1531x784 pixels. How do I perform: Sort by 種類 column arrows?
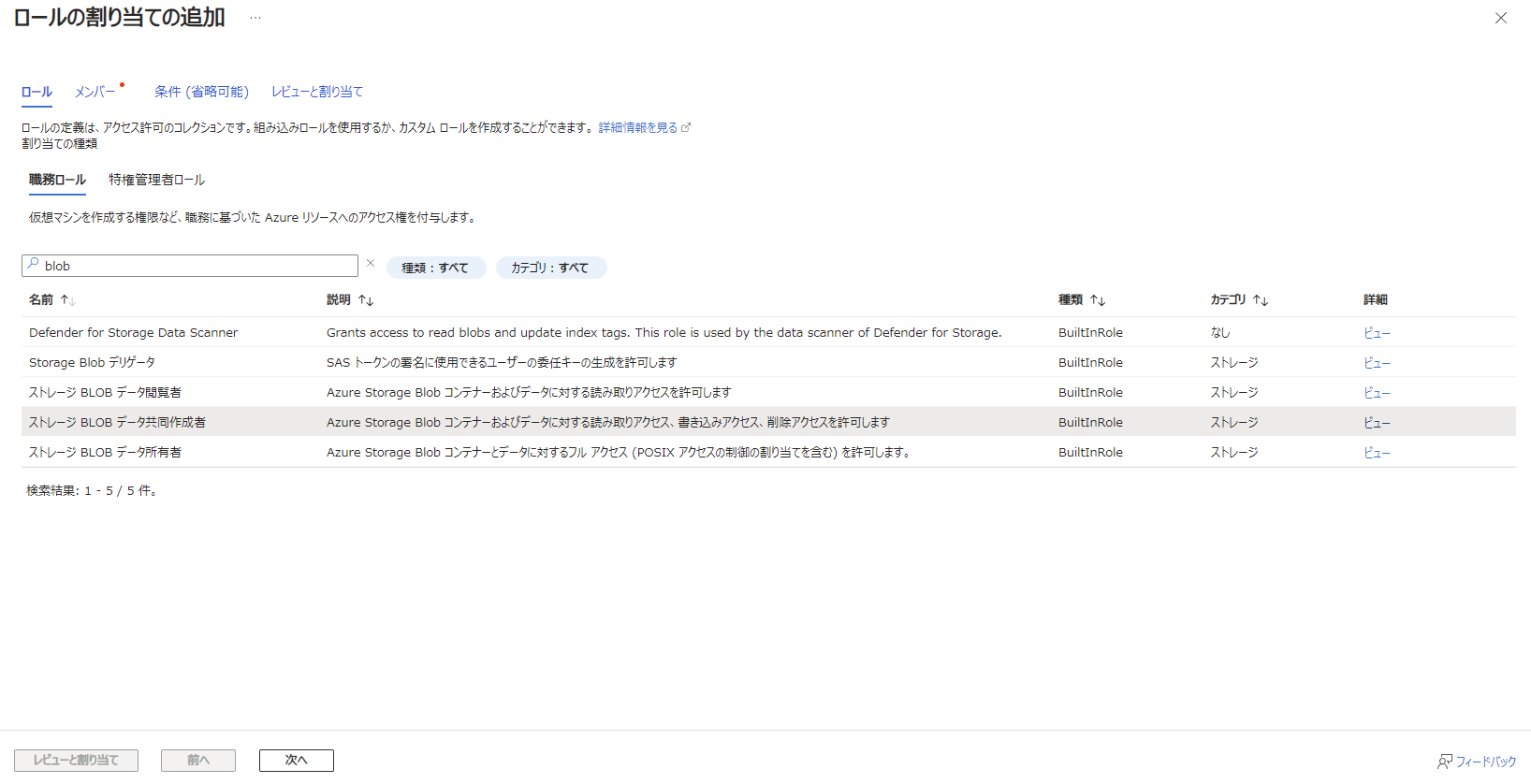pyautogui.click(x=1098, y=300)
